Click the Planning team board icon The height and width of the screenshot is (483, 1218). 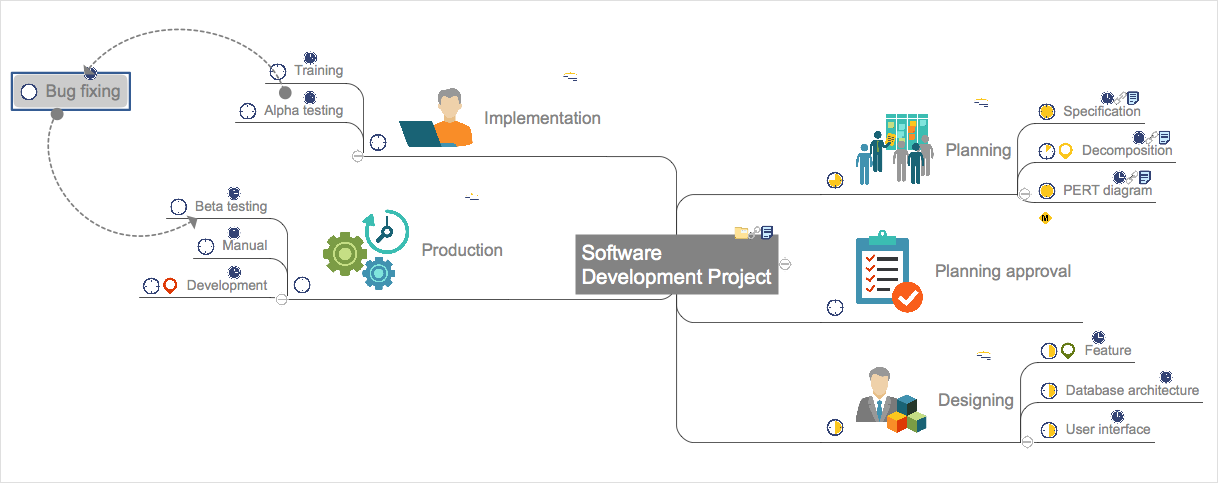[895, 150]
